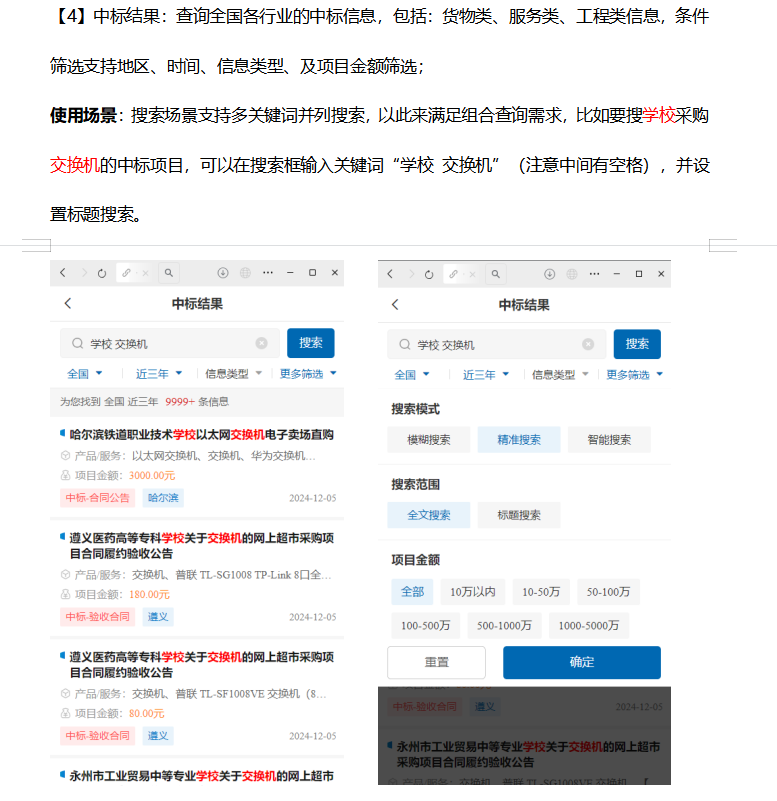The height and width of the screenshot is (801, 777).
Task: Expand 全国 region dropdown in left panel
Action: [x=85, y=374]
